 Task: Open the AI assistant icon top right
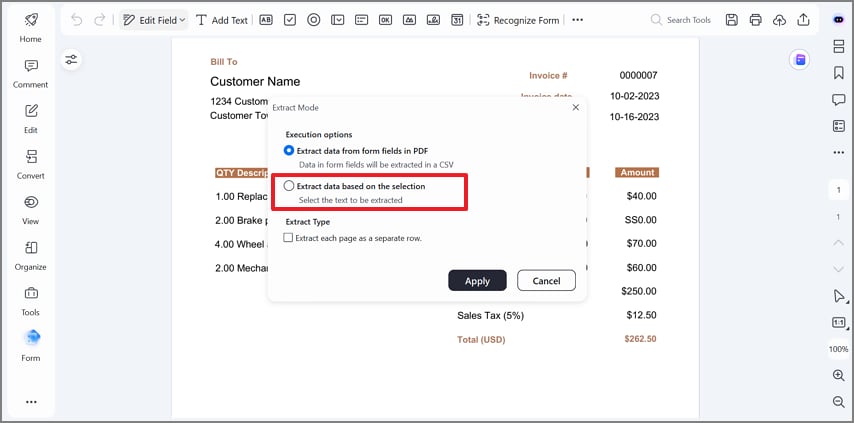tap(838, 20)
